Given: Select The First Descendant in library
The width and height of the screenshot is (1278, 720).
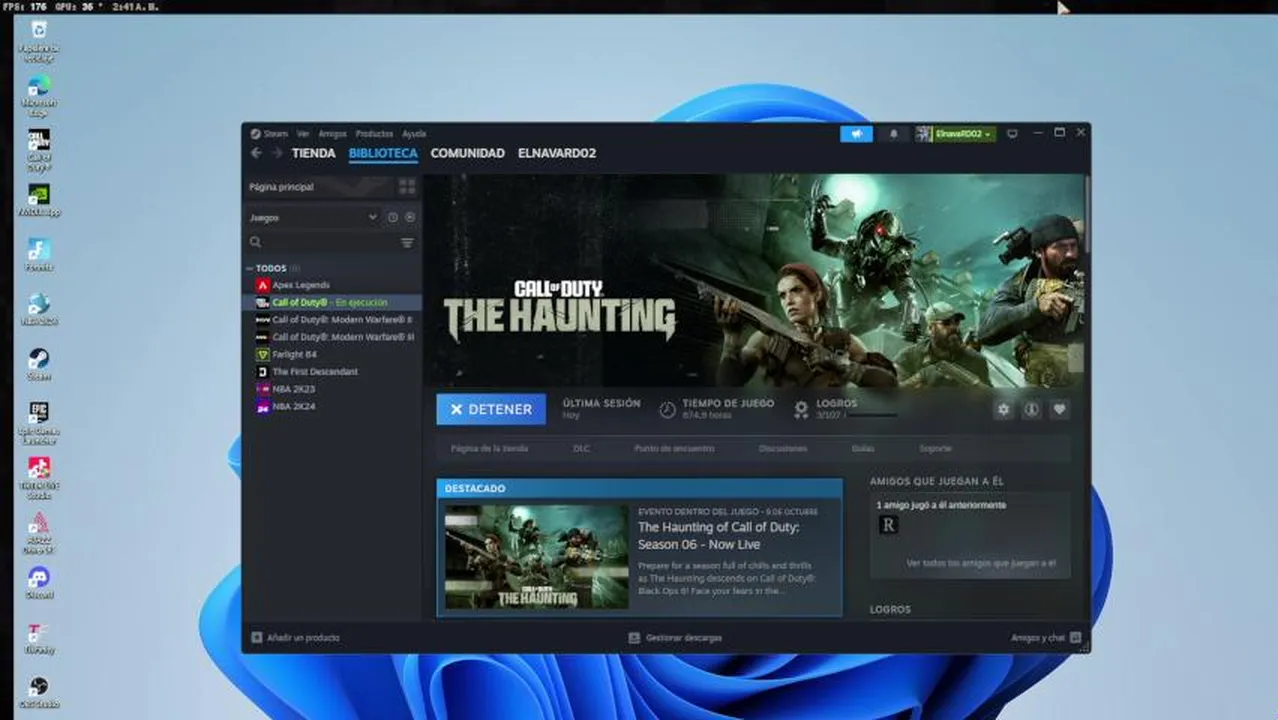Looking at the screenshot, I should click(x=315, y=371).
